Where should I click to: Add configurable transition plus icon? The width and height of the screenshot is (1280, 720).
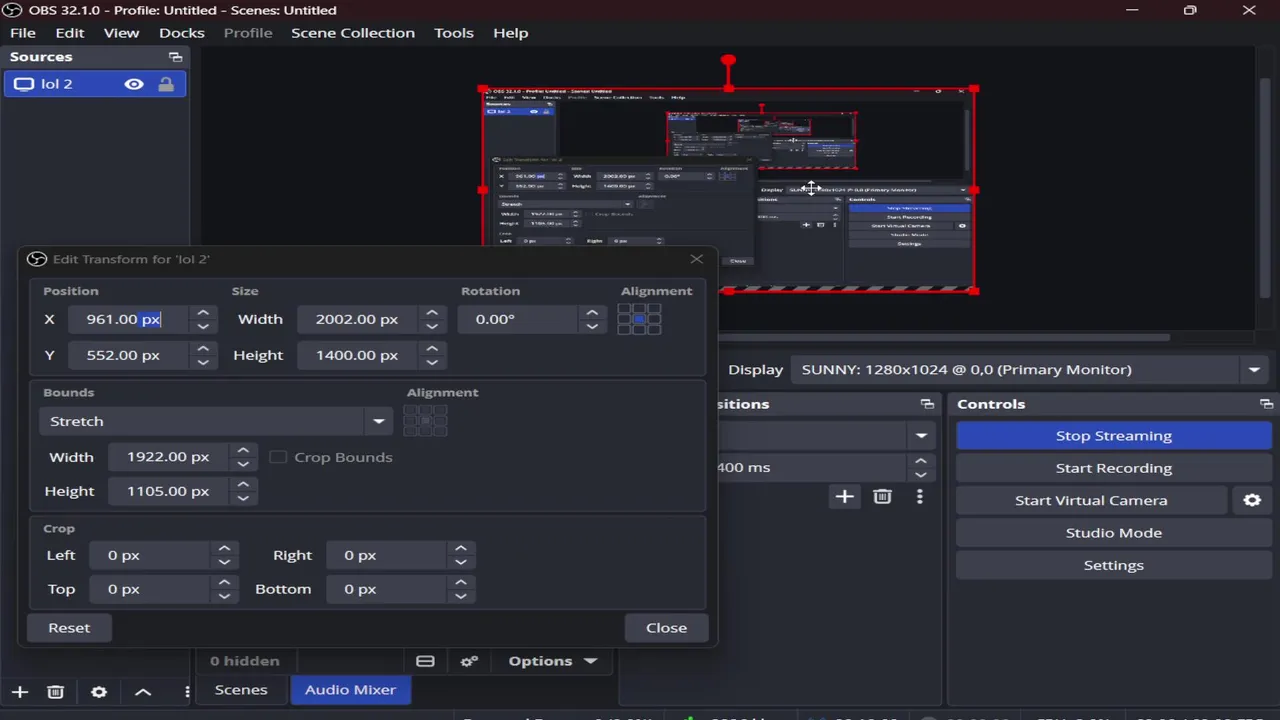844,496
